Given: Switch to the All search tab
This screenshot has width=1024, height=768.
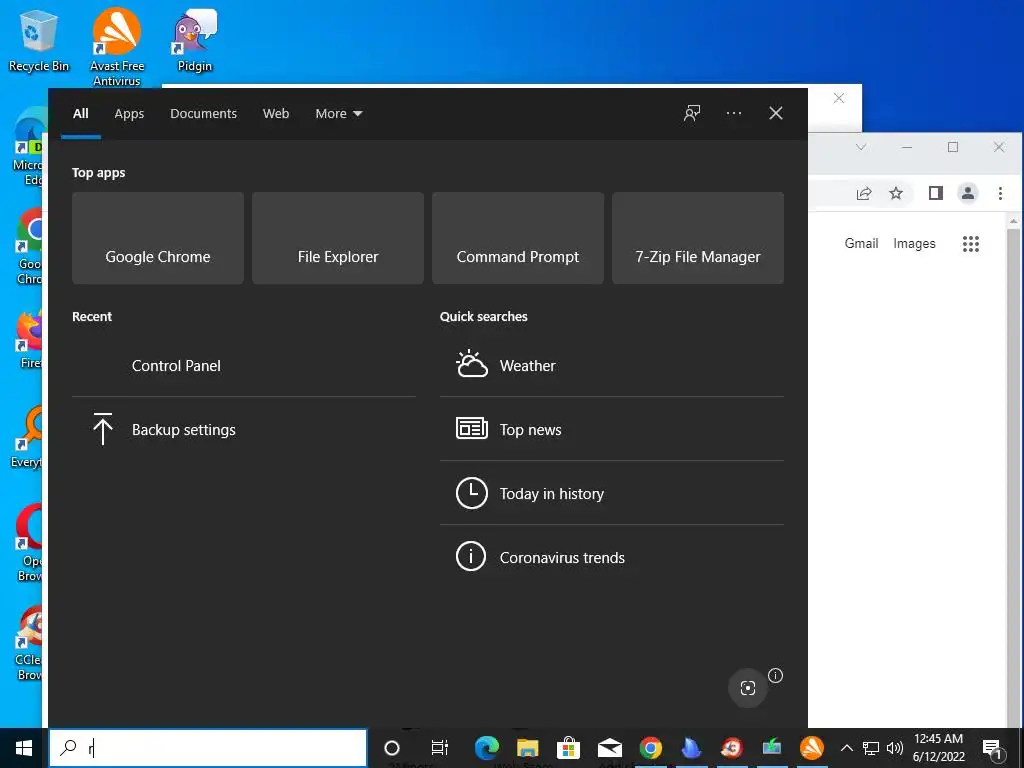Looking at the screenshot, I should tap(81, 114).
